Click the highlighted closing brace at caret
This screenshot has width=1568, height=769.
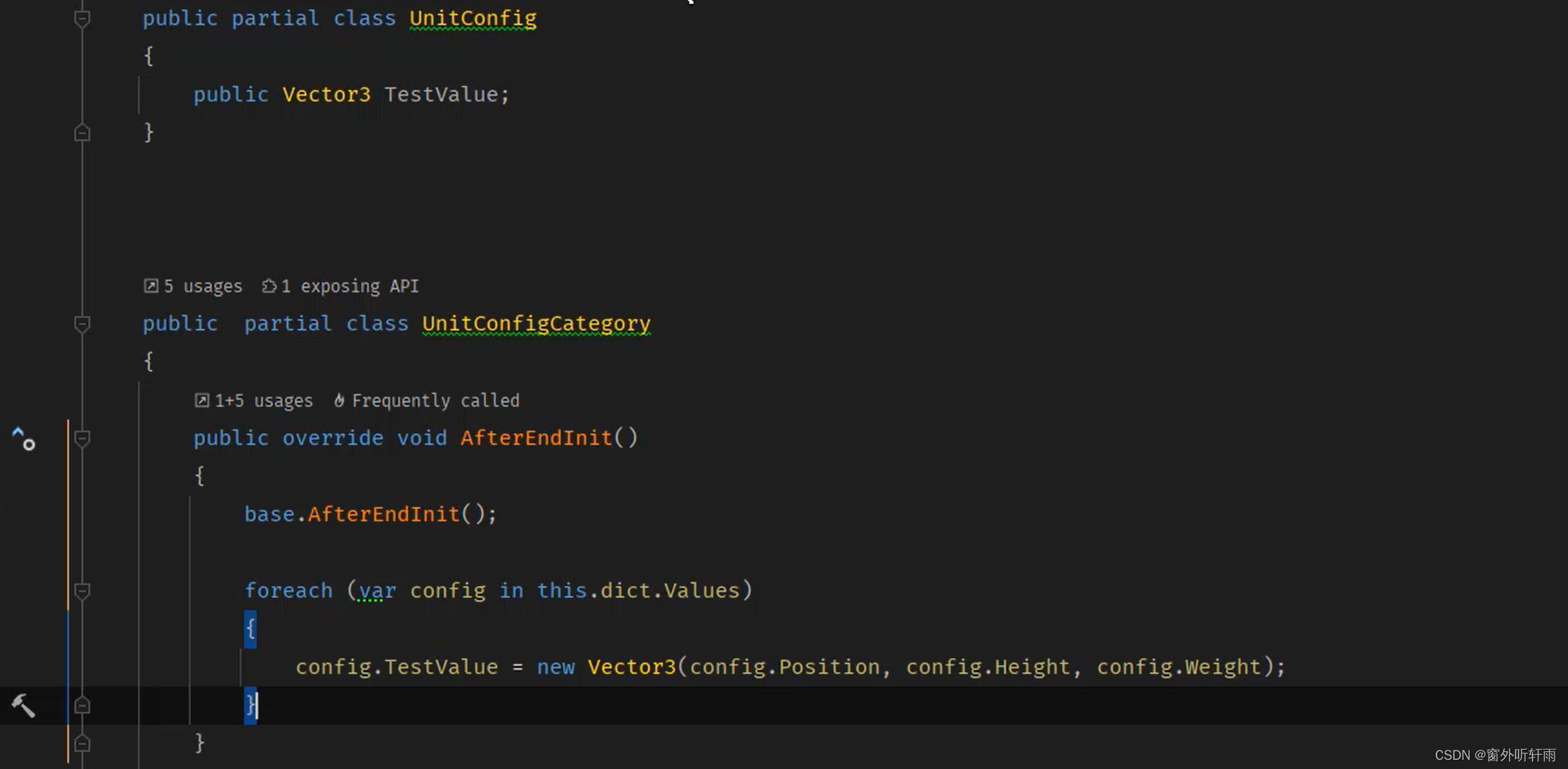click(x=250, y=705)
